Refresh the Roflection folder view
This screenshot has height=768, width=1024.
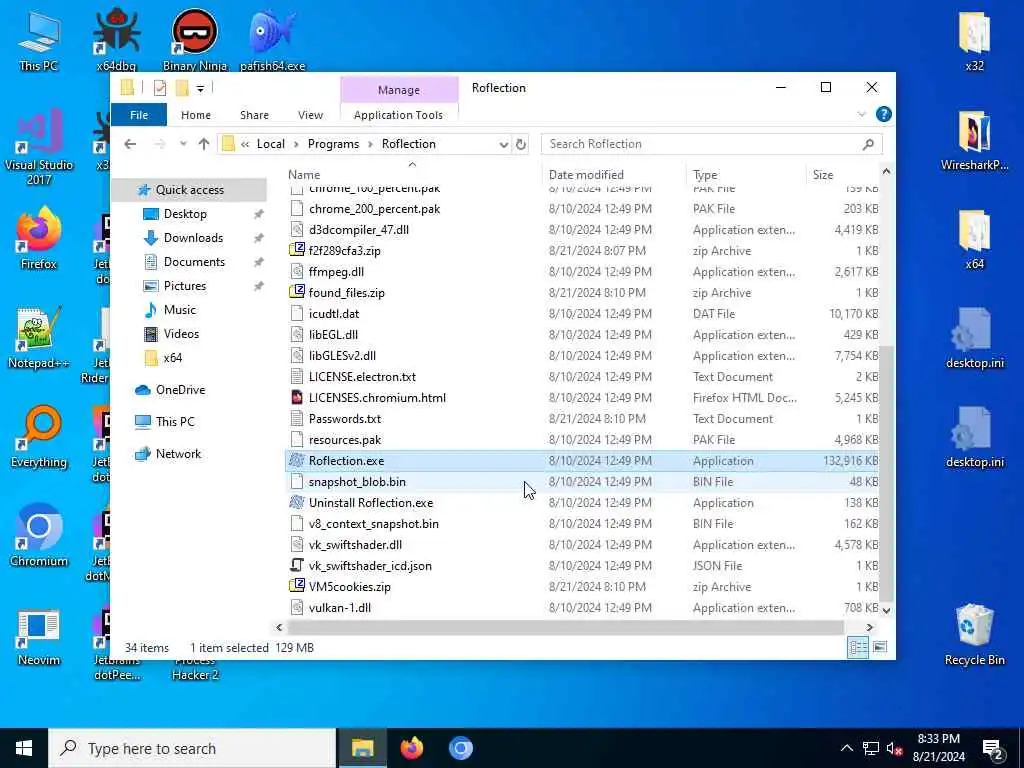pyautogui.click(x=521, y=144)
